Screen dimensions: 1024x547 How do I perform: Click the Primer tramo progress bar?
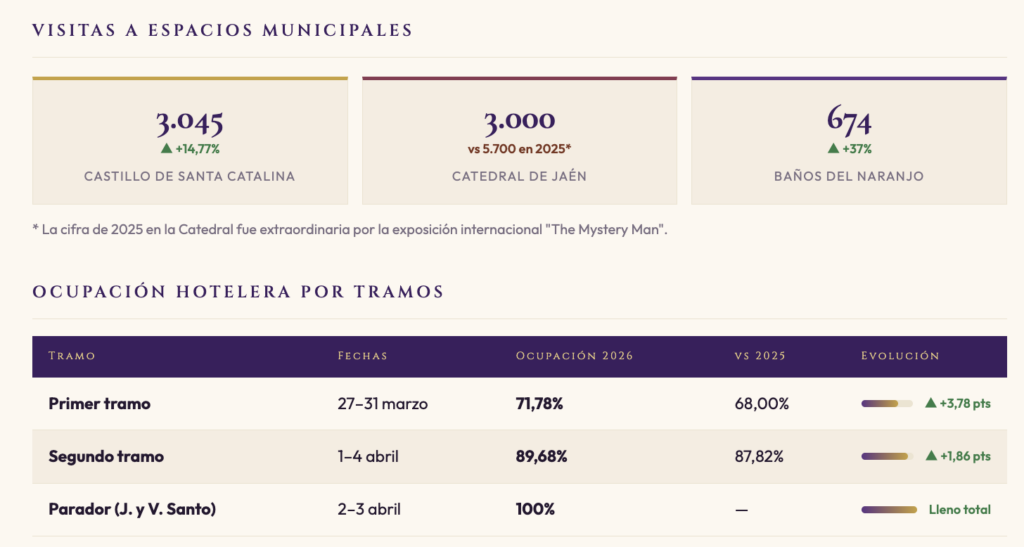click(887, 403)
